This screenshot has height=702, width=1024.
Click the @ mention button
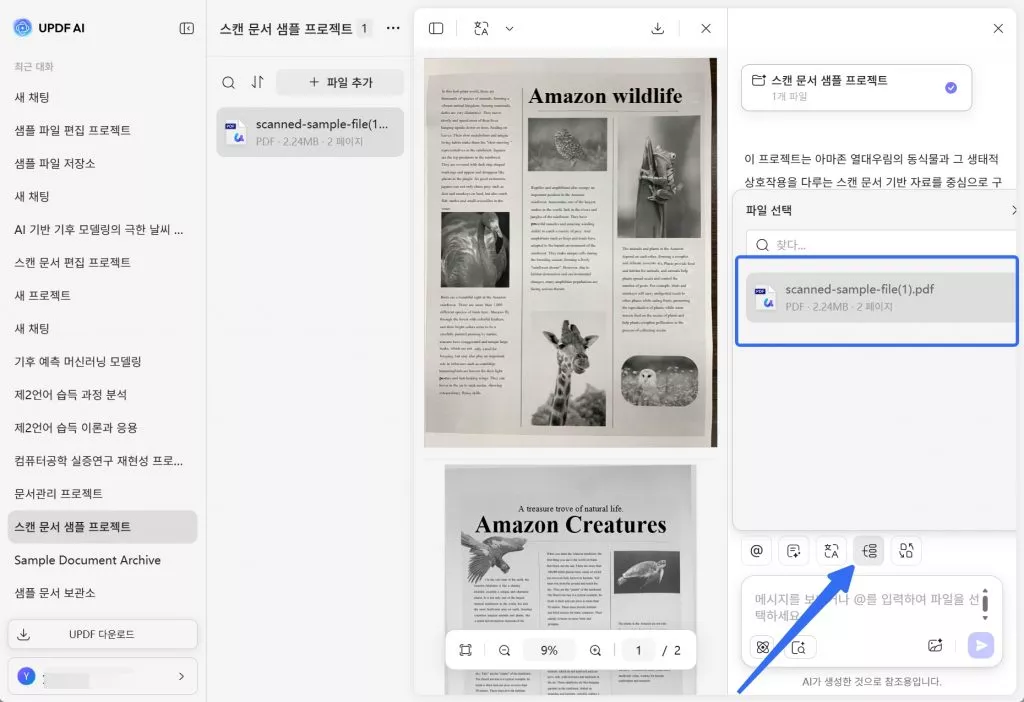[756, 550]
